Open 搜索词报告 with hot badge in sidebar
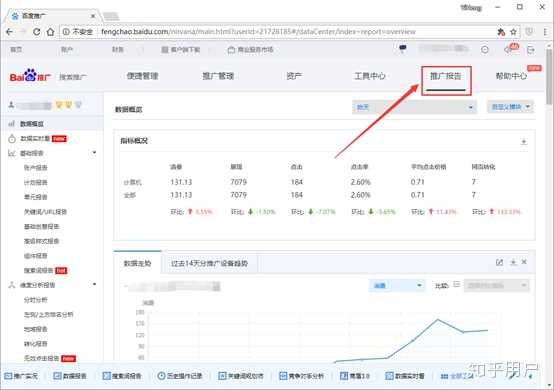 [x=39, y=270]
